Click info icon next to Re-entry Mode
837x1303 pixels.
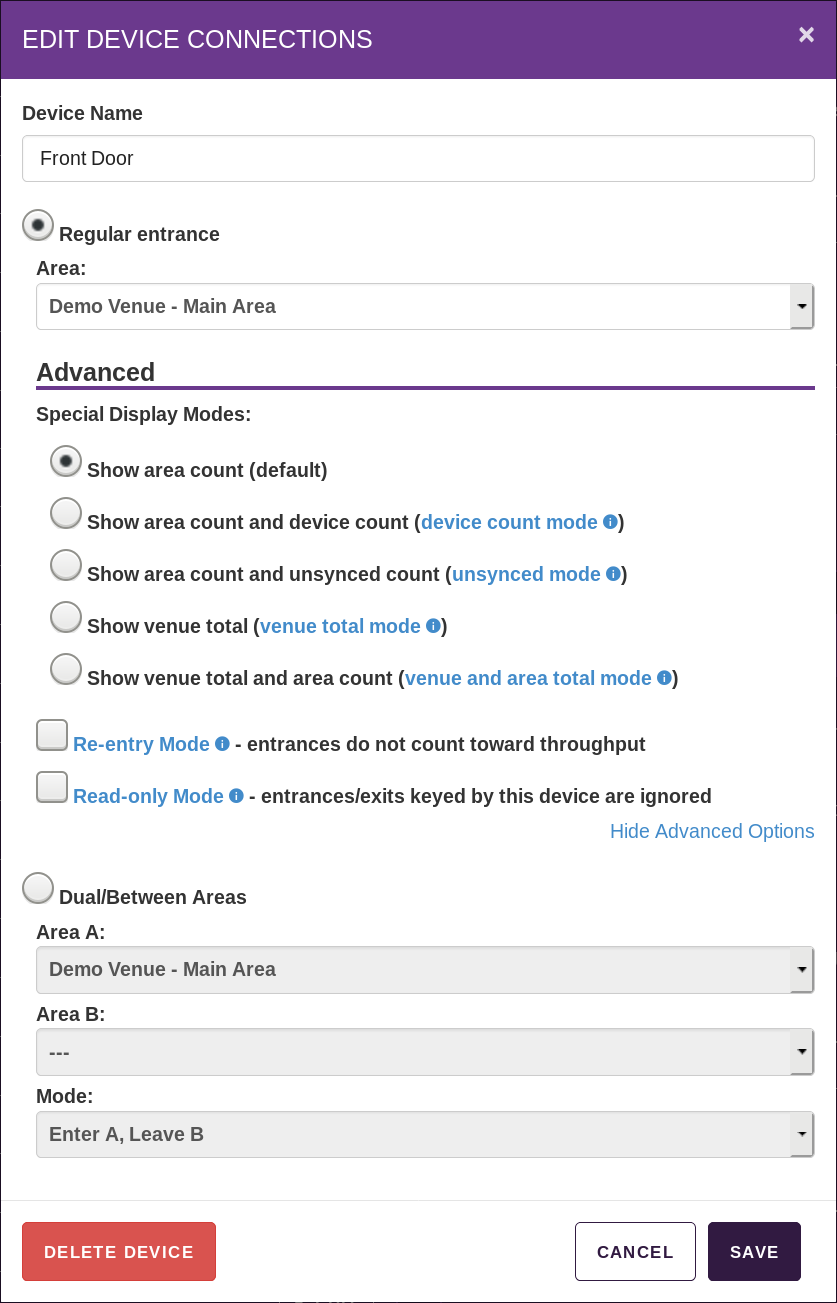[x=222, y=744]
